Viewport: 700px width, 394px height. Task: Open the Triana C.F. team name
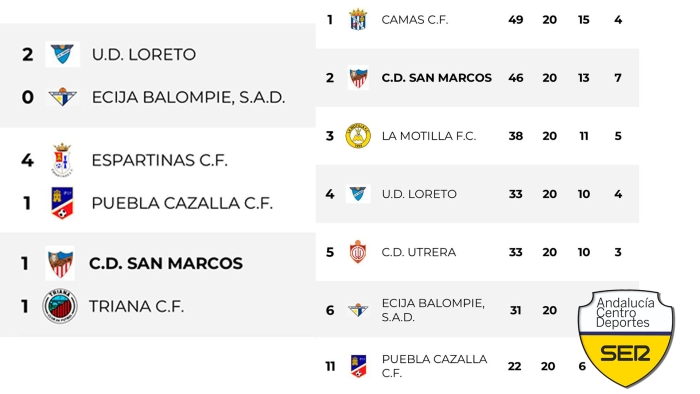pos(136,307)
